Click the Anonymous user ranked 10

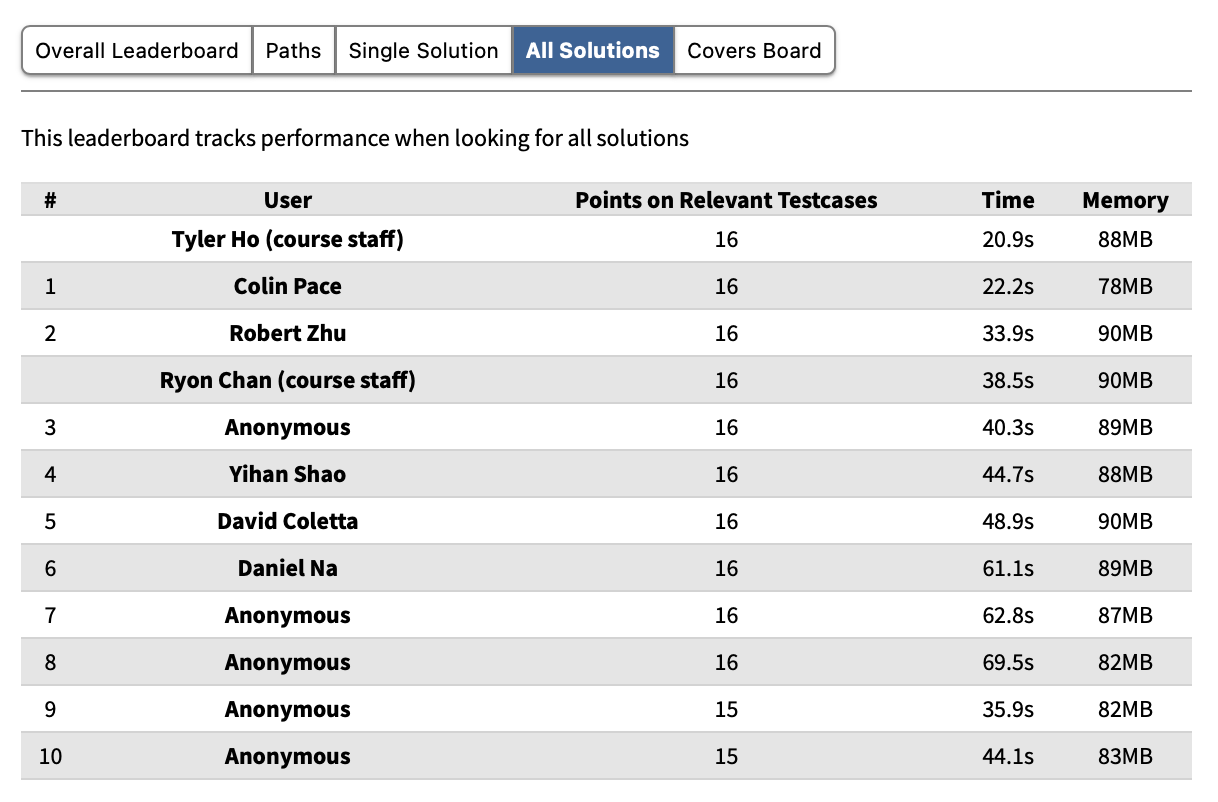288,757
